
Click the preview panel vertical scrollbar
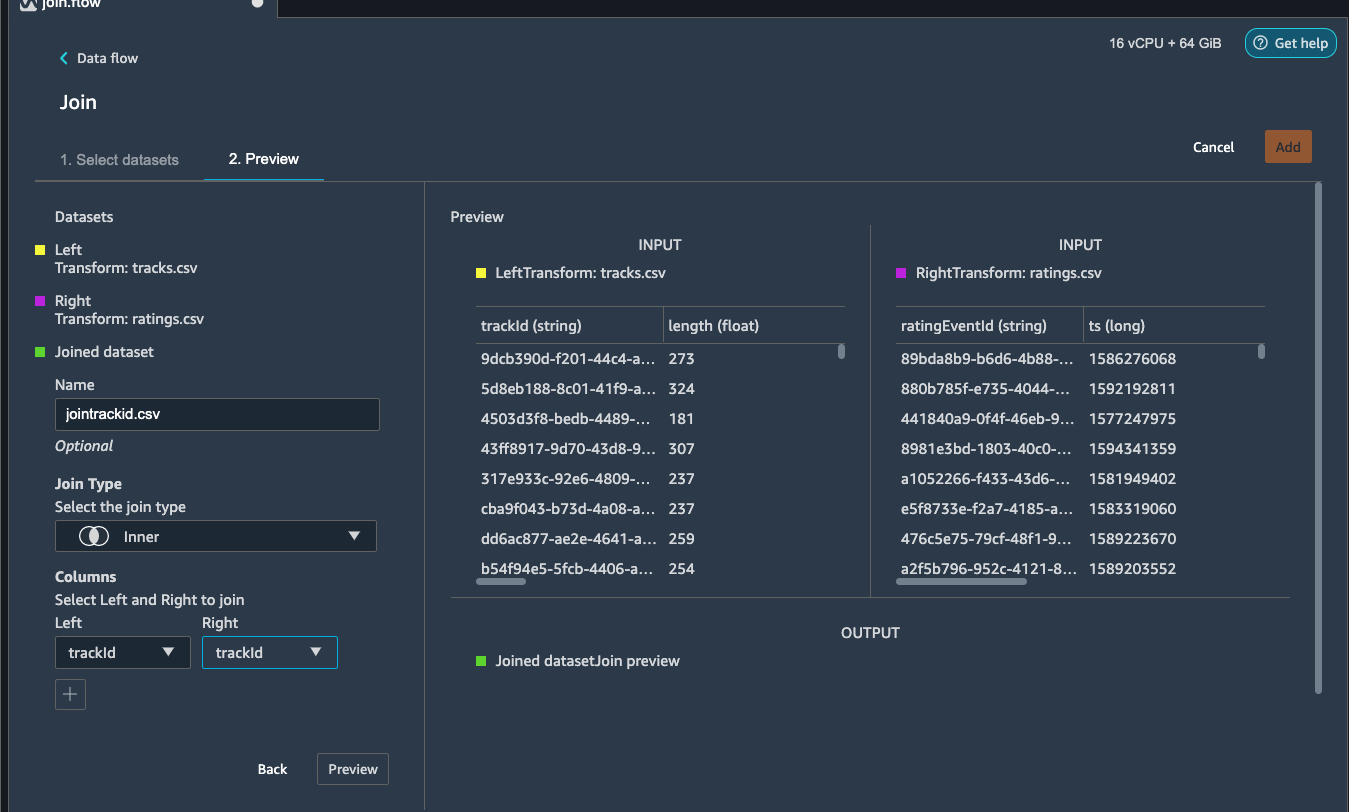point(1318,437)
